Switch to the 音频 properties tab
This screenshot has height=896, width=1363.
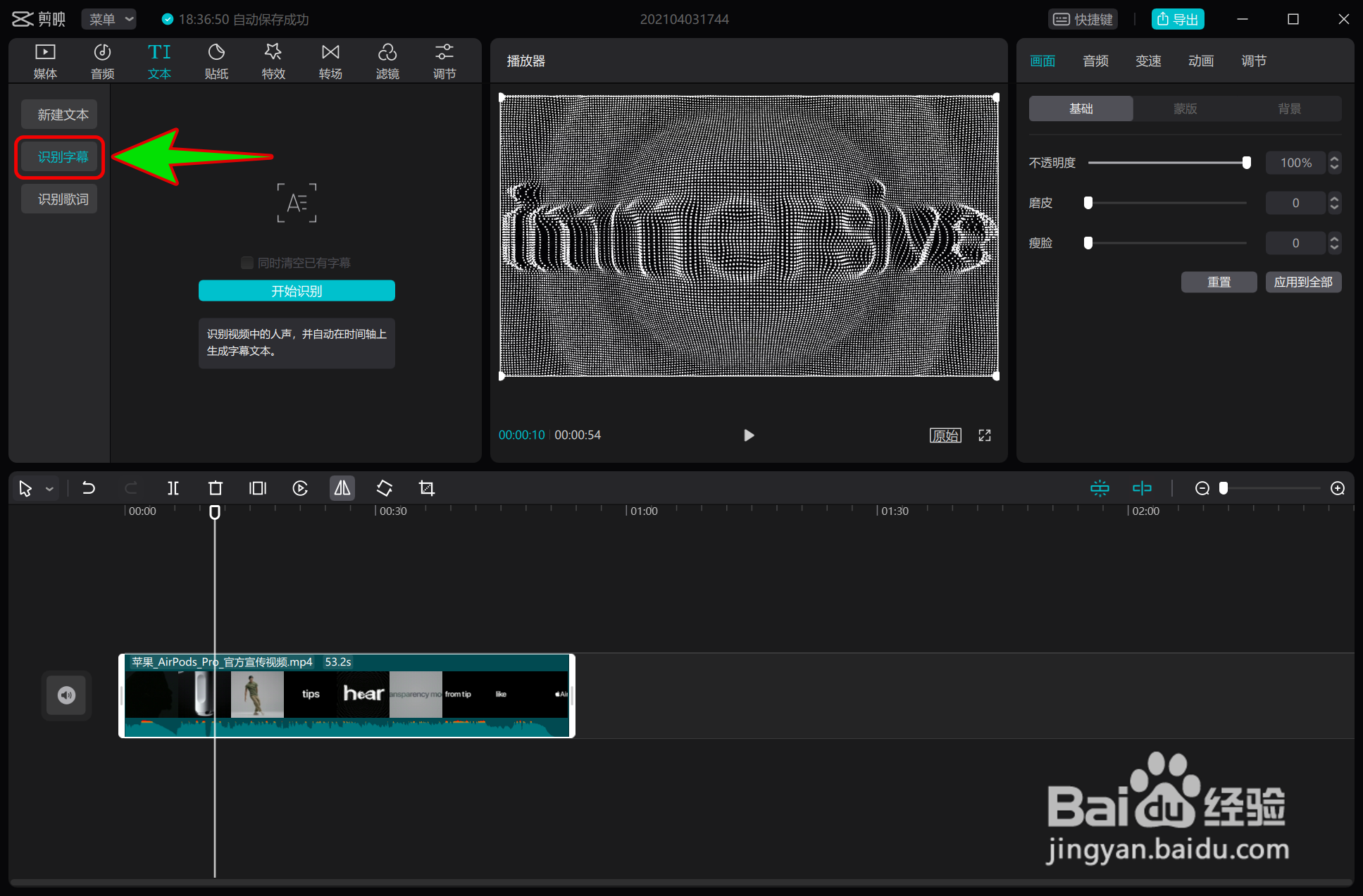point(1095,61)
